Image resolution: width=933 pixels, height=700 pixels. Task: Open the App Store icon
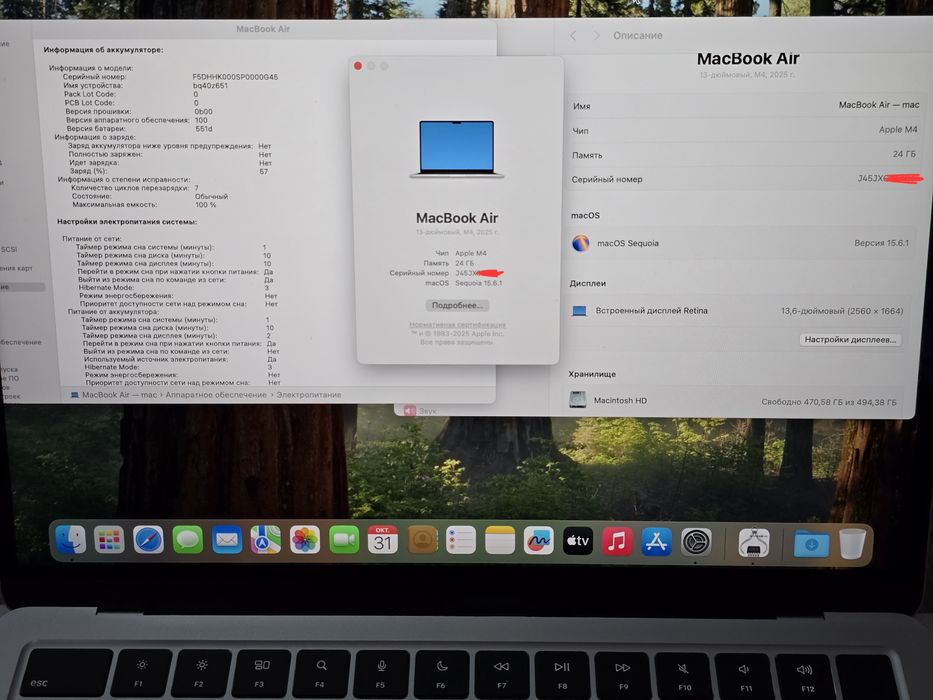[x=656, y=542]
